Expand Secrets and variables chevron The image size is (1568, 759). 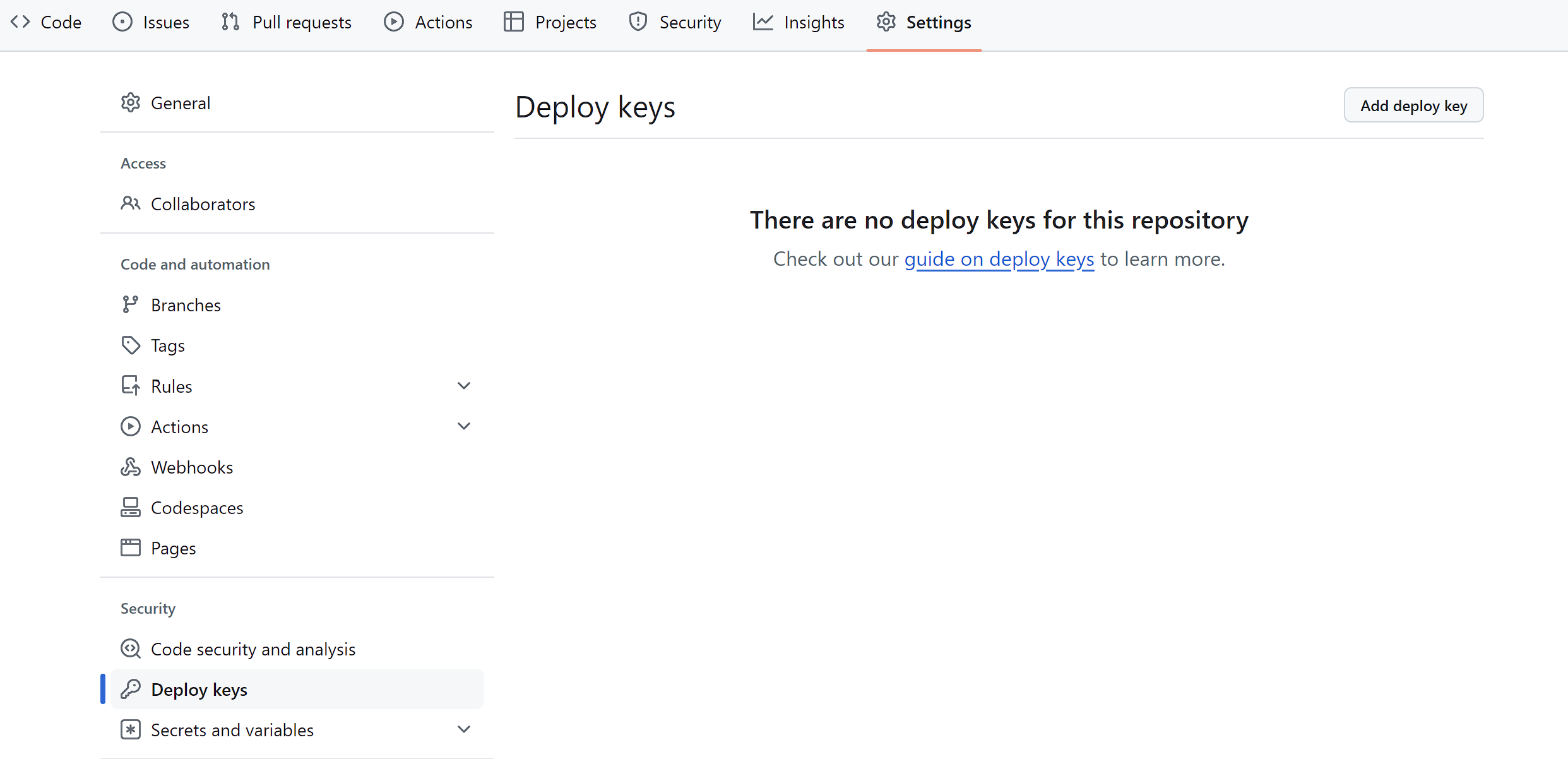tap(464, 730)
